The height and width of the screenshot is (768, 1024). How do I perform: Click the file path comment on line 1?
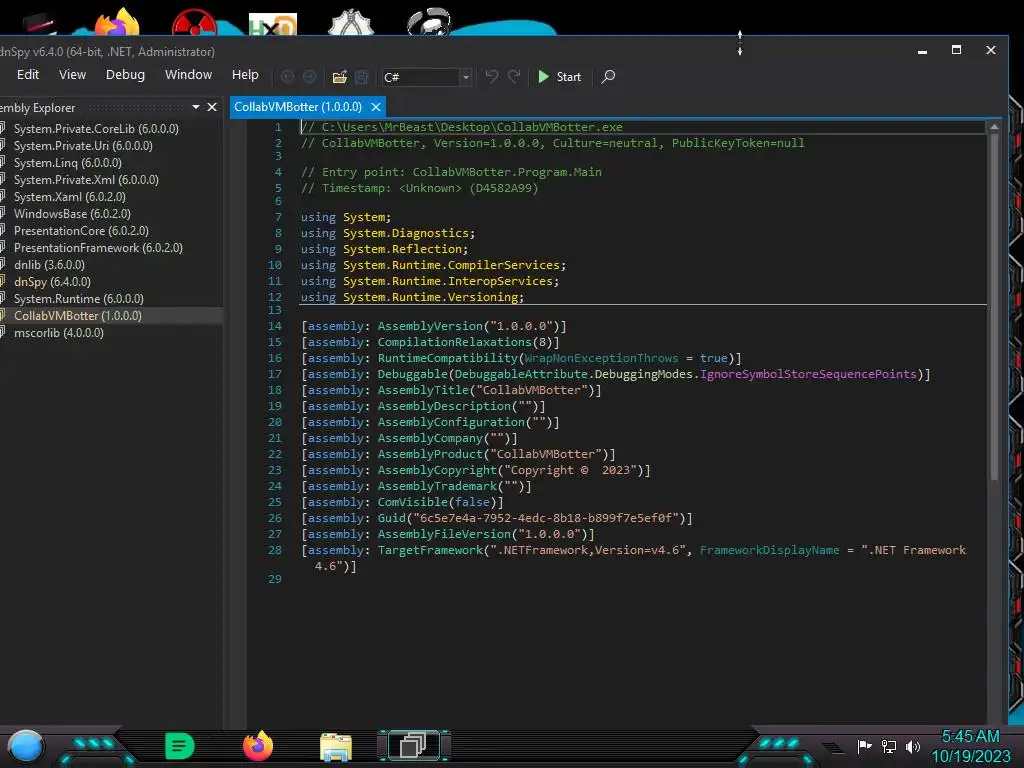coord(461,127)
